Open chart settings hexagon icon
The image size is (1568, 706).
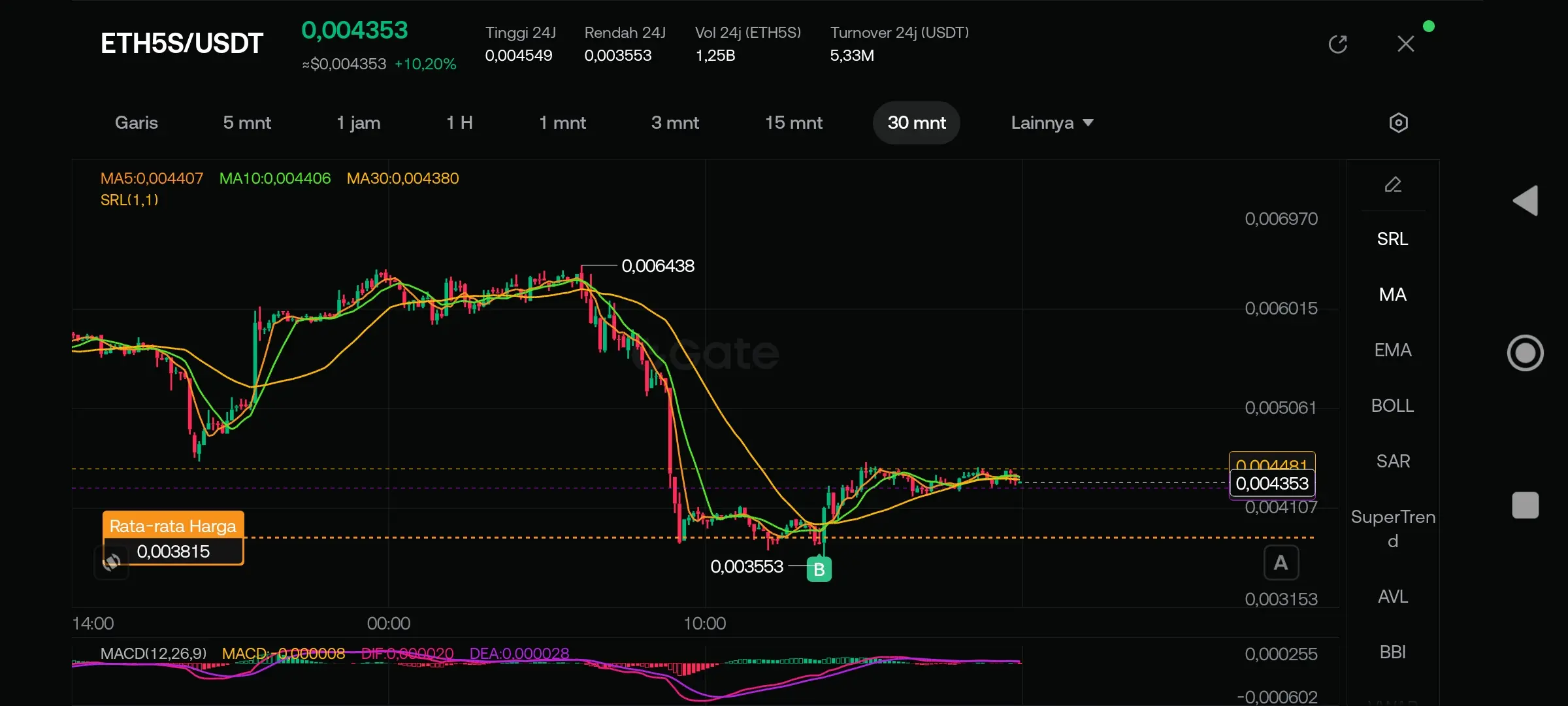(1398, 123)
